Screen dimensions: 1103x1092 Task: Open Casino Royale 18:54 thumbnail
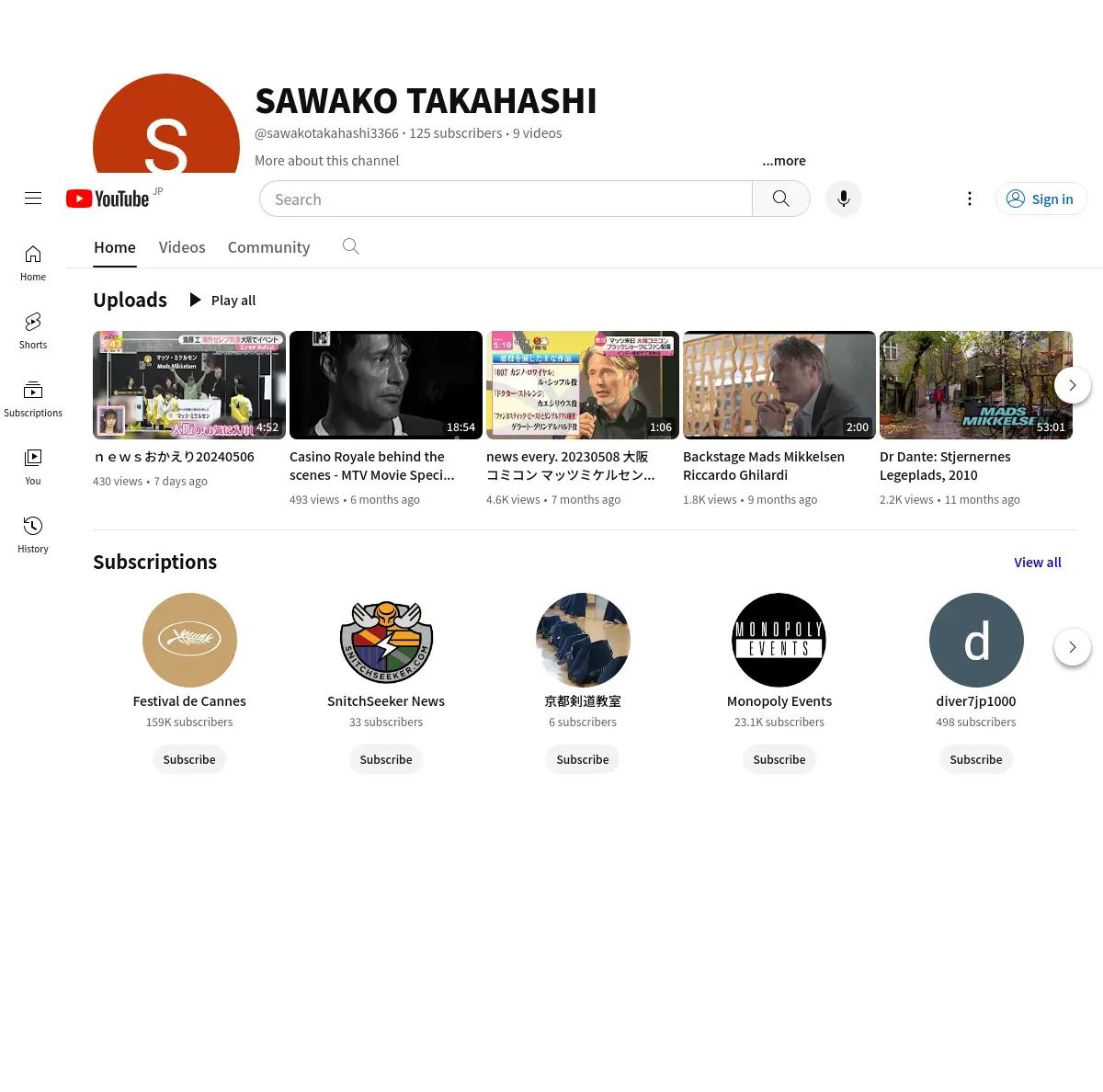tap(386, 385)
